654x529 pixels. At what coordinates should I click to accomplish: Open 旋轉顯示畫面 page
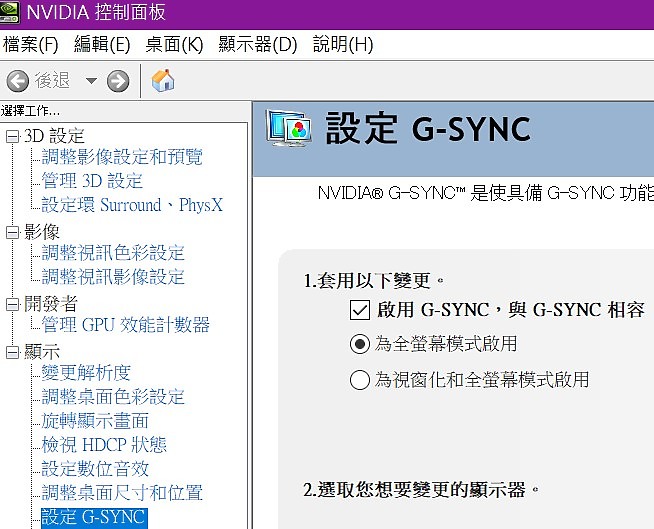coord(95,421)
